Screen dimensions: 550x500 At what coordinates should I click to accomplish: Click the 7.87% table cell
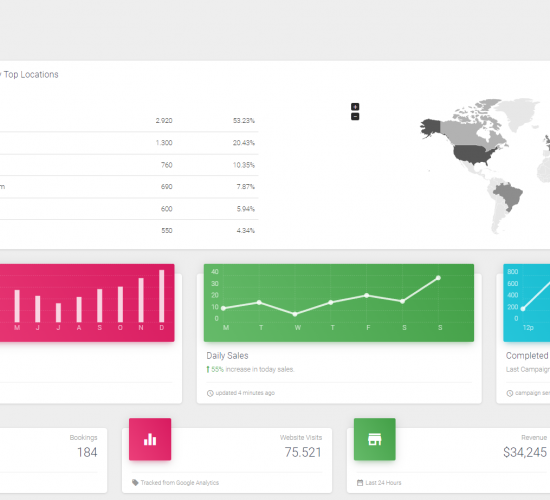tap(246, 187)
